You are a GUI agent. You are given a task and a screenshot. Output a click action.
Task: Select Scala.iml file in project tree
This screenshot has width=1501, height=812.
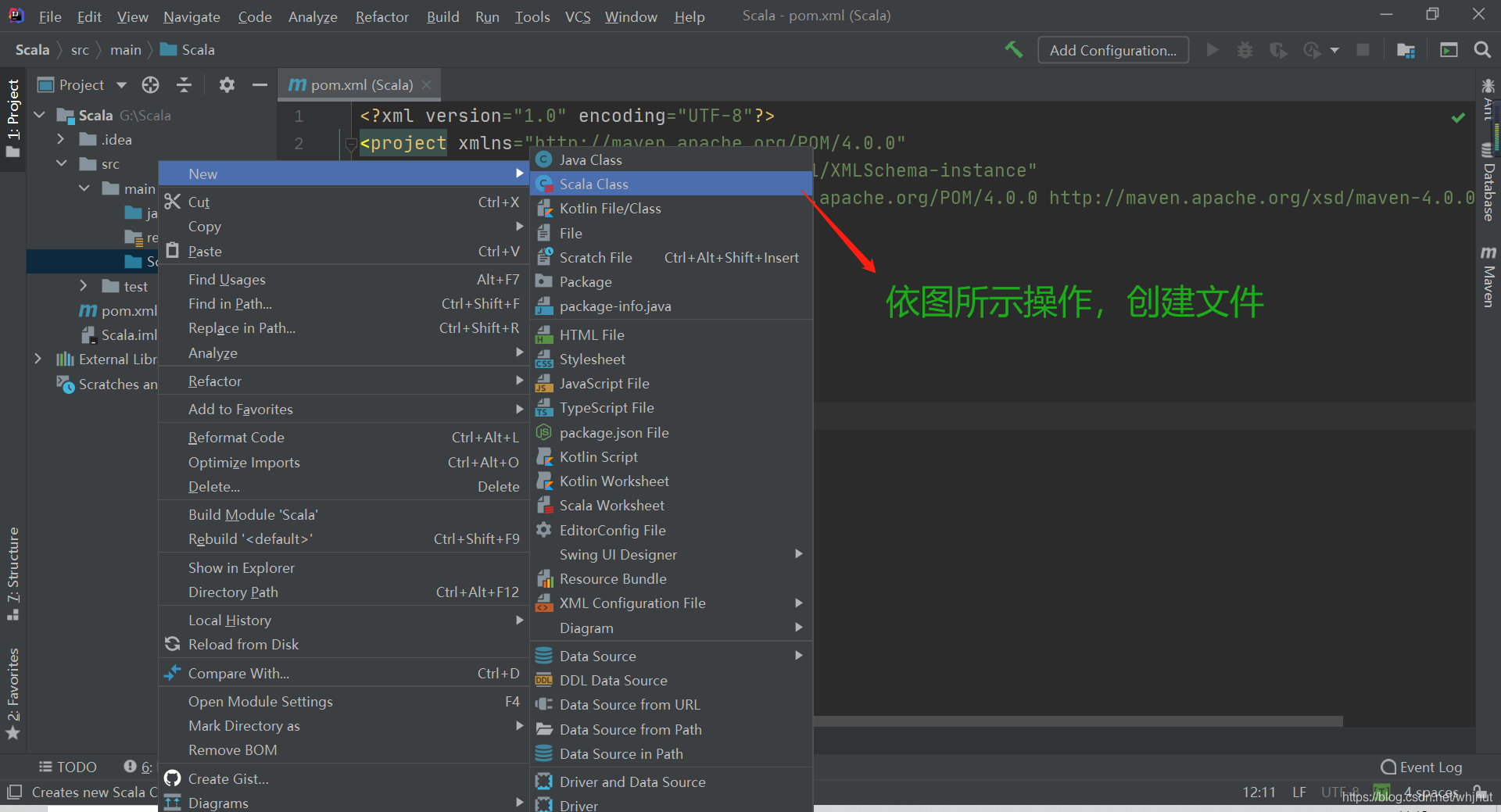tap(119, 334)
